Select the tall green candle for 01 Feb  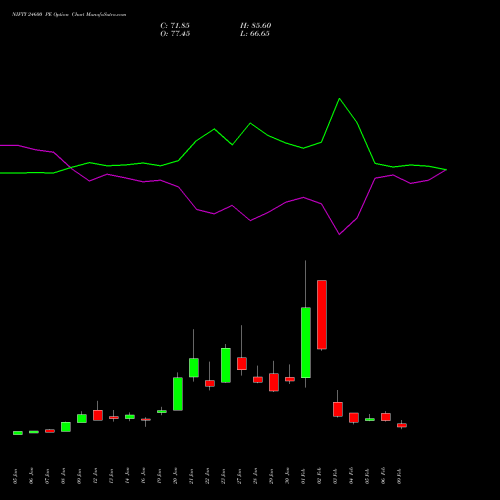click(x=306, y=342)
